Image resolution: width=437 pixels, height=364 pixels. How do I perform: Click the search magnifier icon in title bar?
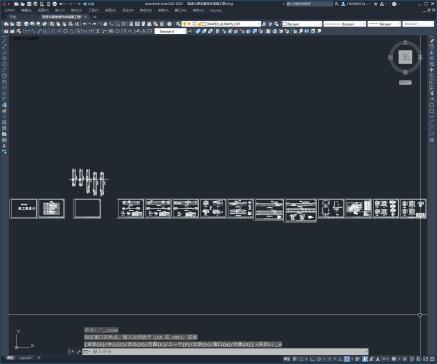337,4
